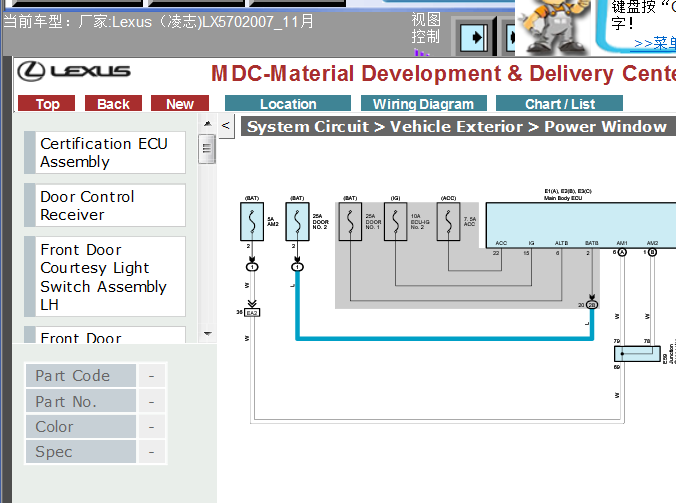Click the mechanic cartoon mascot image
The width and height of the screenshot is (676, 503).
[x=553, y=28]
